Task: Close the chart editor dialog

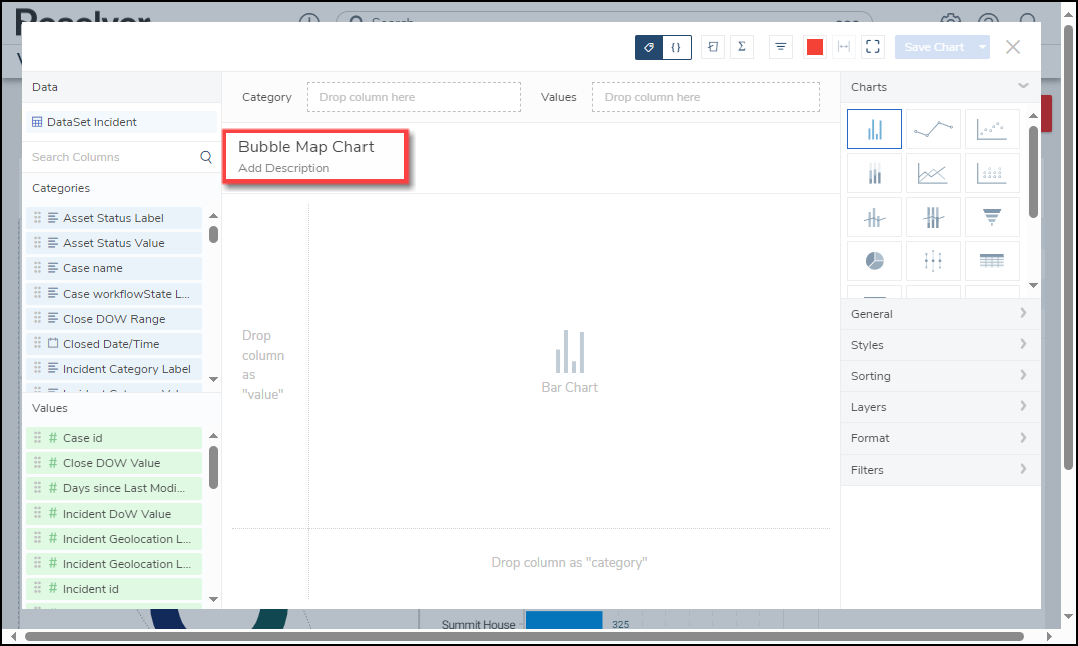Action: click(x=1013, y=47)
